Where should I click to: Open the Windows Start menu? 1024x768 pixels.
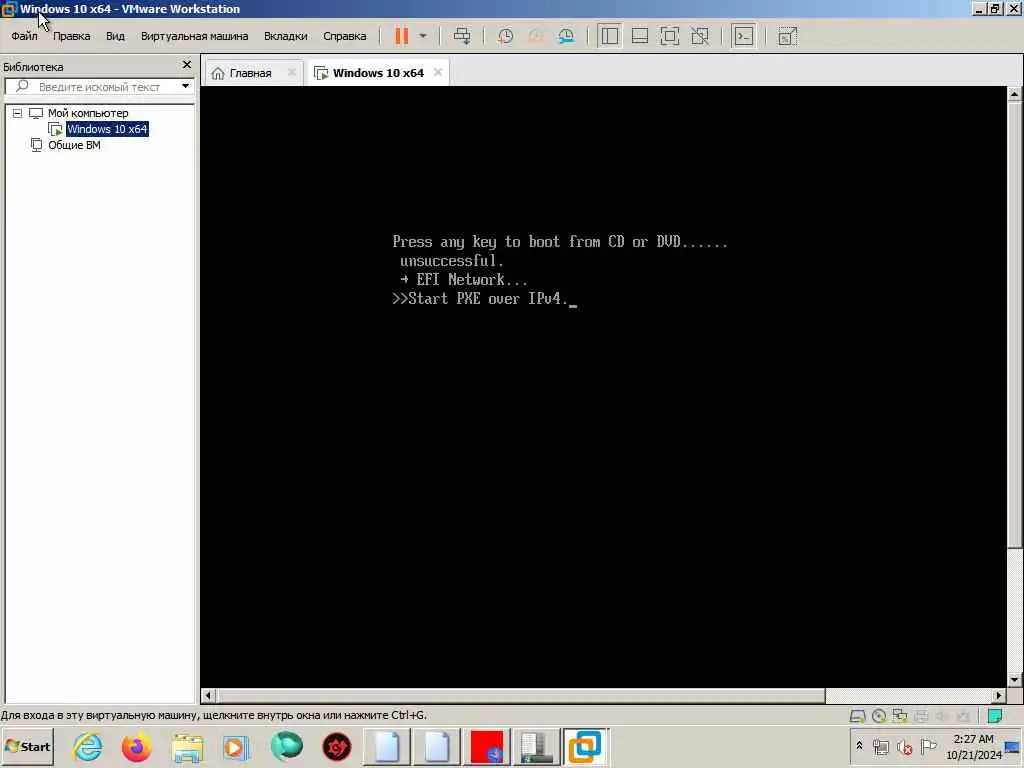click(x=27, y=746)
